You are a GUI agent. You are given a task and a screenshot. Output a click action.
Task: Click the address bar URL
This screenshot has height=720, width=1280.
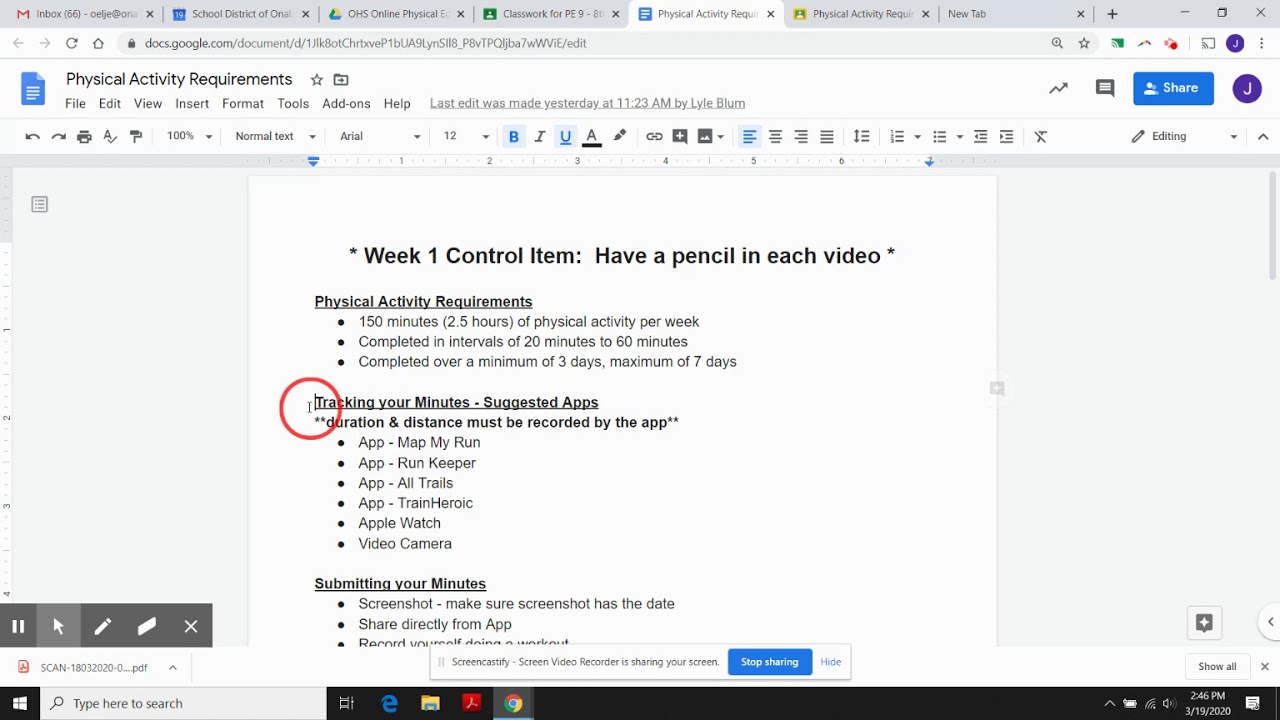[366, 43]
